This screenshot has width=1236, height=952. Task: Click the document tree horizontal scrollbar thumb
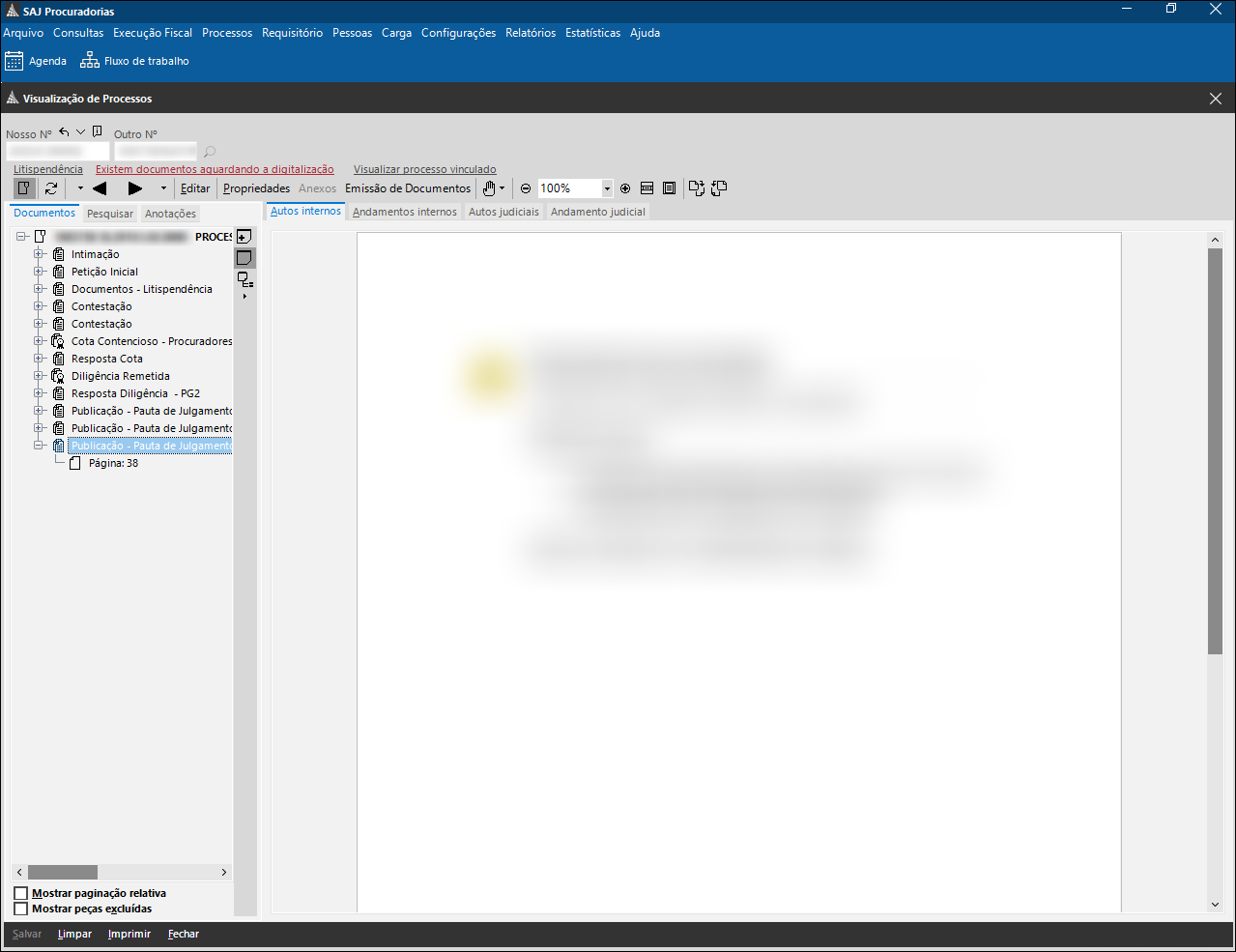coord(63,872)
